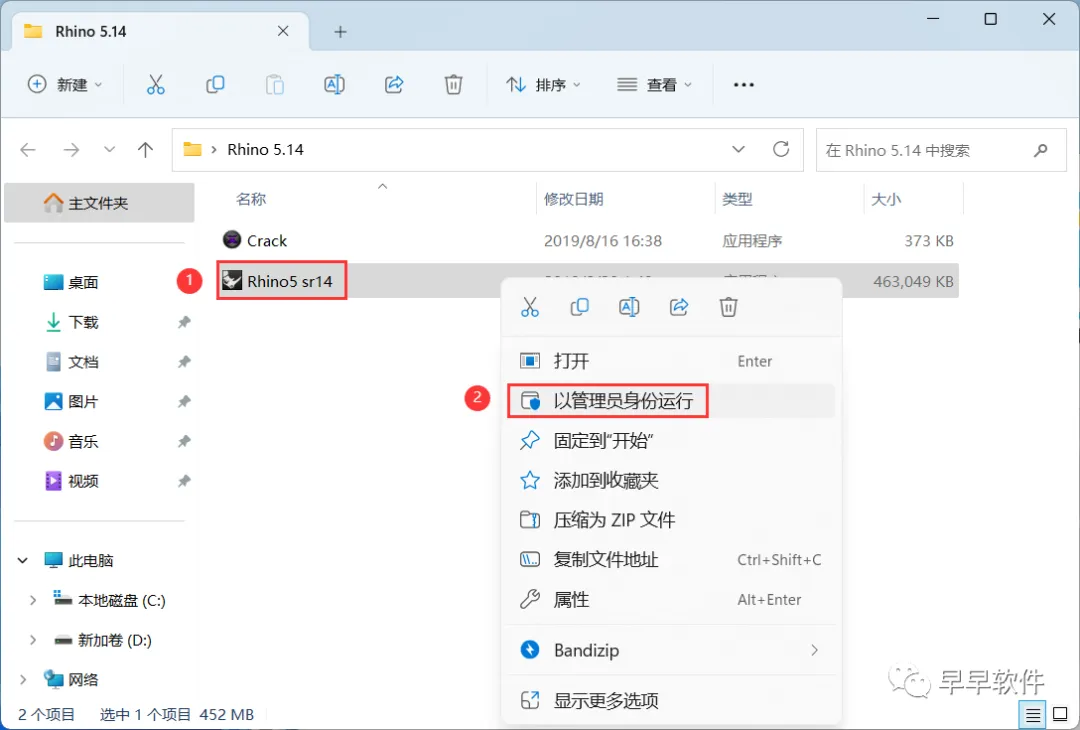Unpin 图片 using its pin icon
The width and height of the screenshot is (1080, 730).
pyautogui.click(x=184, y=402)
